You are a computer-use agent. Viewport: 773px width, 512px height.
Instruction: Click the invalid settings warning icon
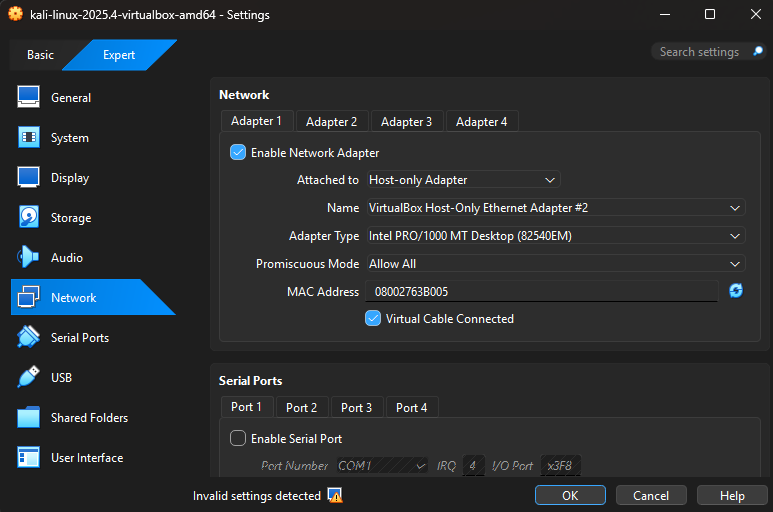pos(335,495)
